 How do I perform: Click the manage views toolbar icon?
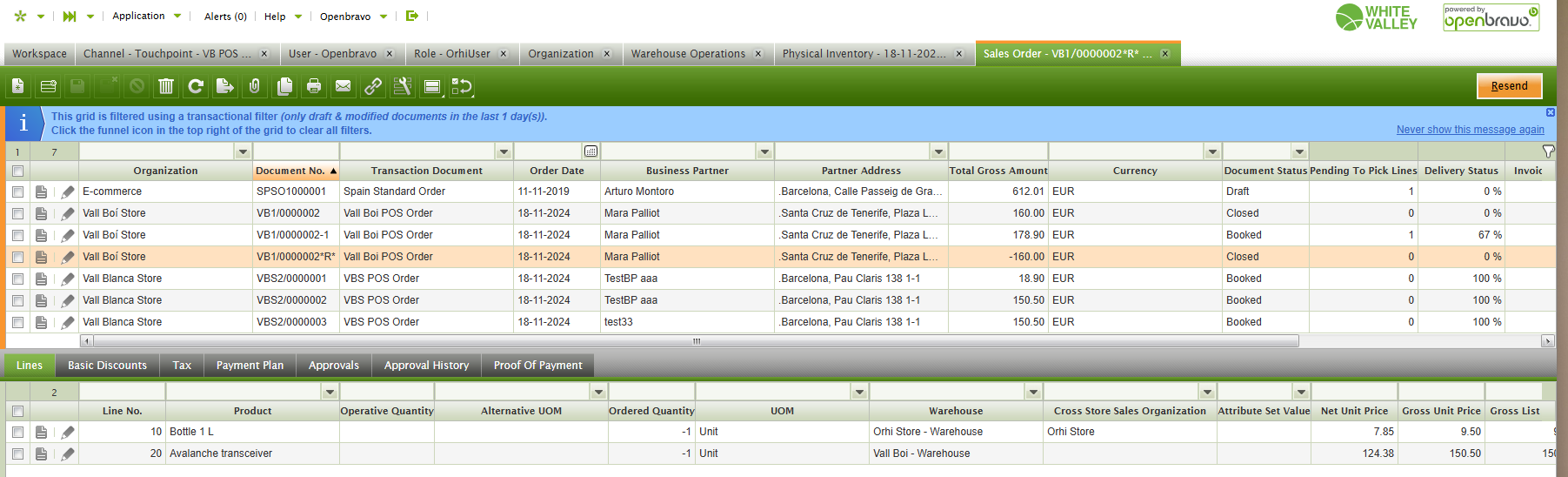[x=432, y=86]
